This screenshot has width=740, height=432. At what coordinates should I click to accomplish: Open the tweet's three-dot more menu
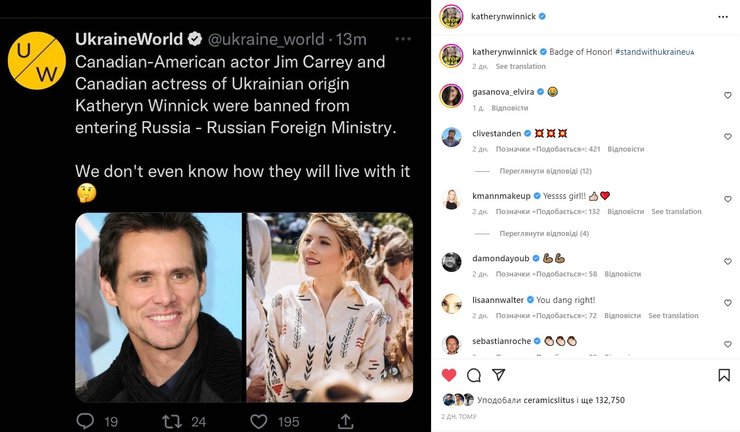pos(403,39)
